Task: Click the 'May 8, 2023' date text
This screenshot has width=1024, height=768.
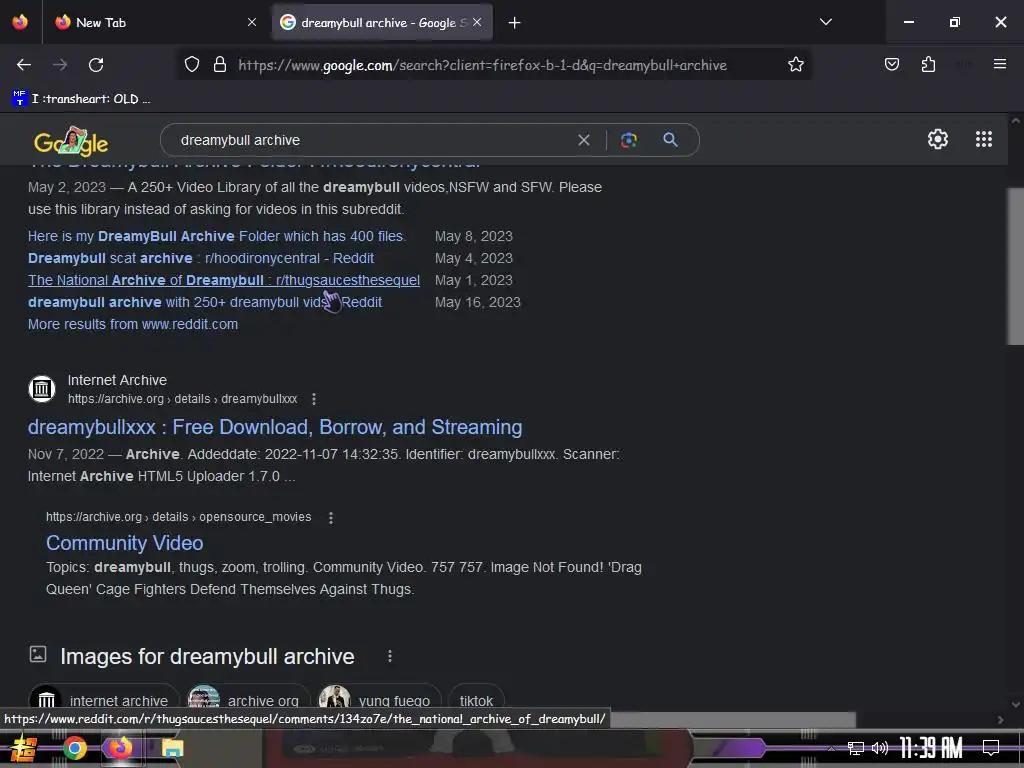Action: 474,236
